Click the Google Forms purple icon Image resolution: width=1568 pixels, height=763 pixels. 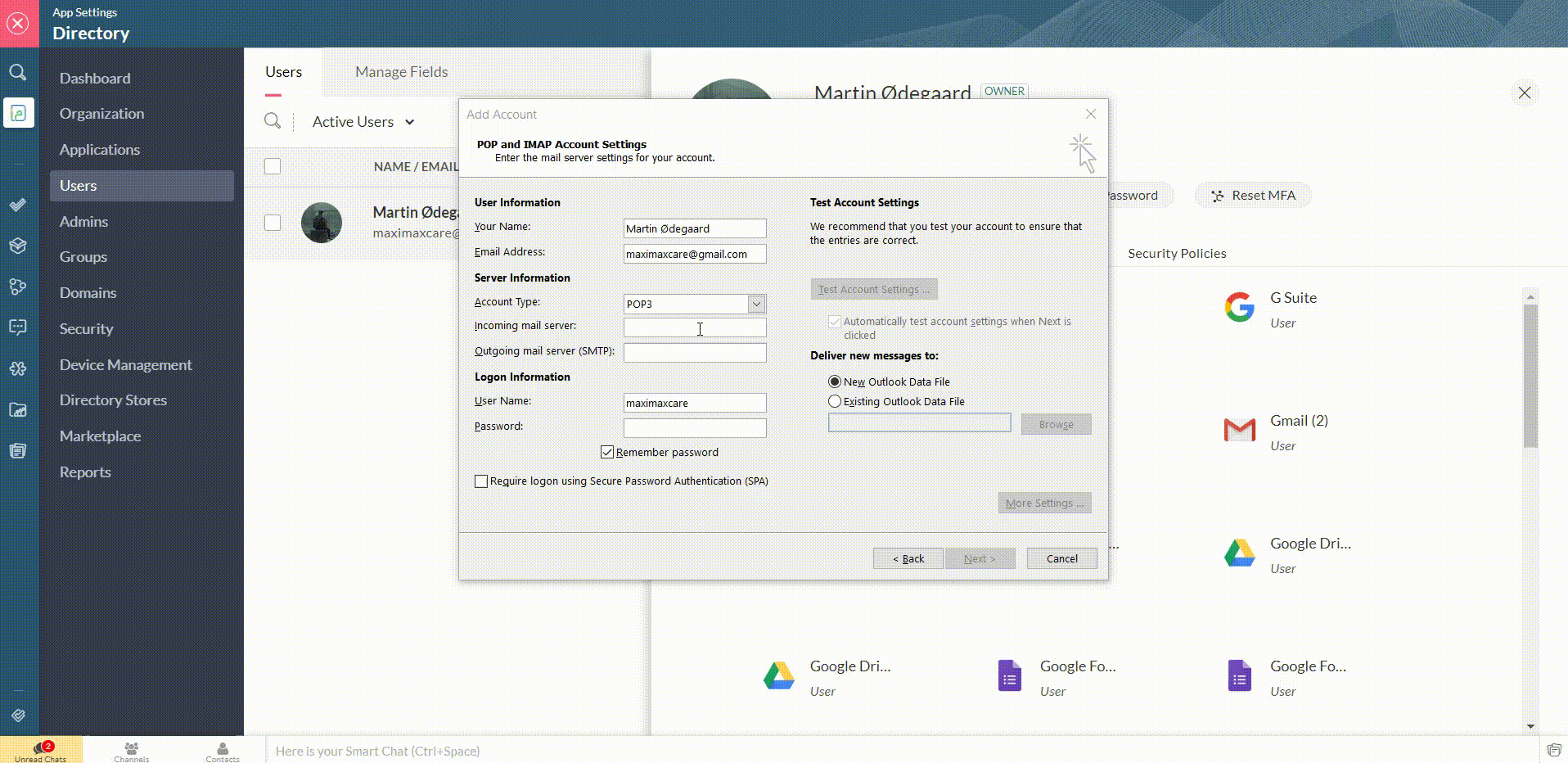(1009, 676)
